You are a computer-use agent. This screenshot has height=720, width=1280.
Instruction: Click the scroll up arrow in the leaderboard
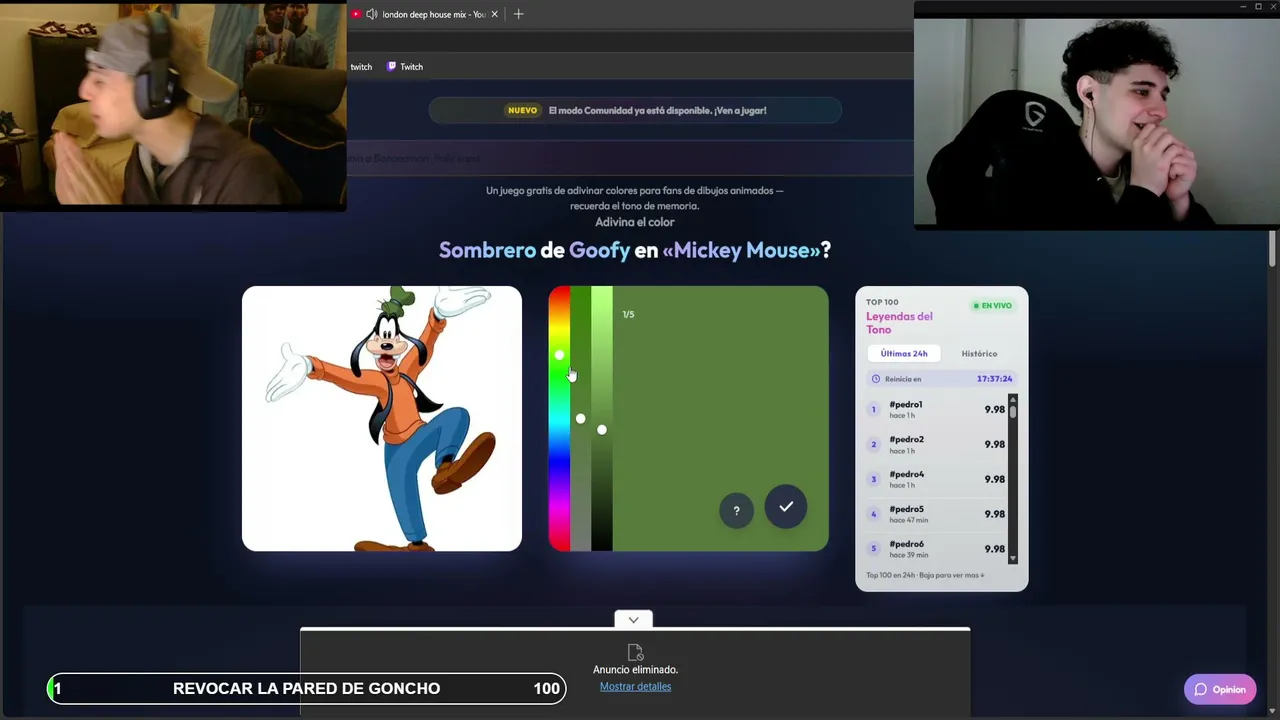(x=1013, y=399)
